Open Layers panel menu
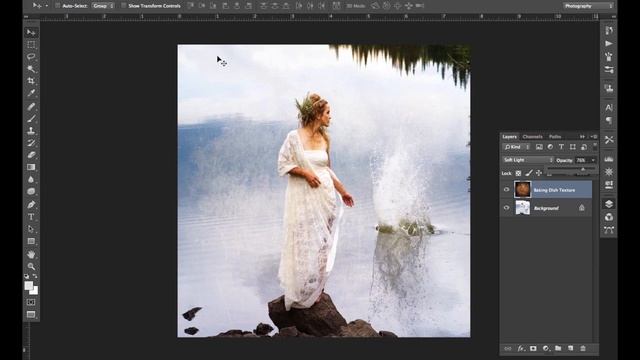Screen dimensions: 640x360 pyautogui.click(x=594, y=137)
